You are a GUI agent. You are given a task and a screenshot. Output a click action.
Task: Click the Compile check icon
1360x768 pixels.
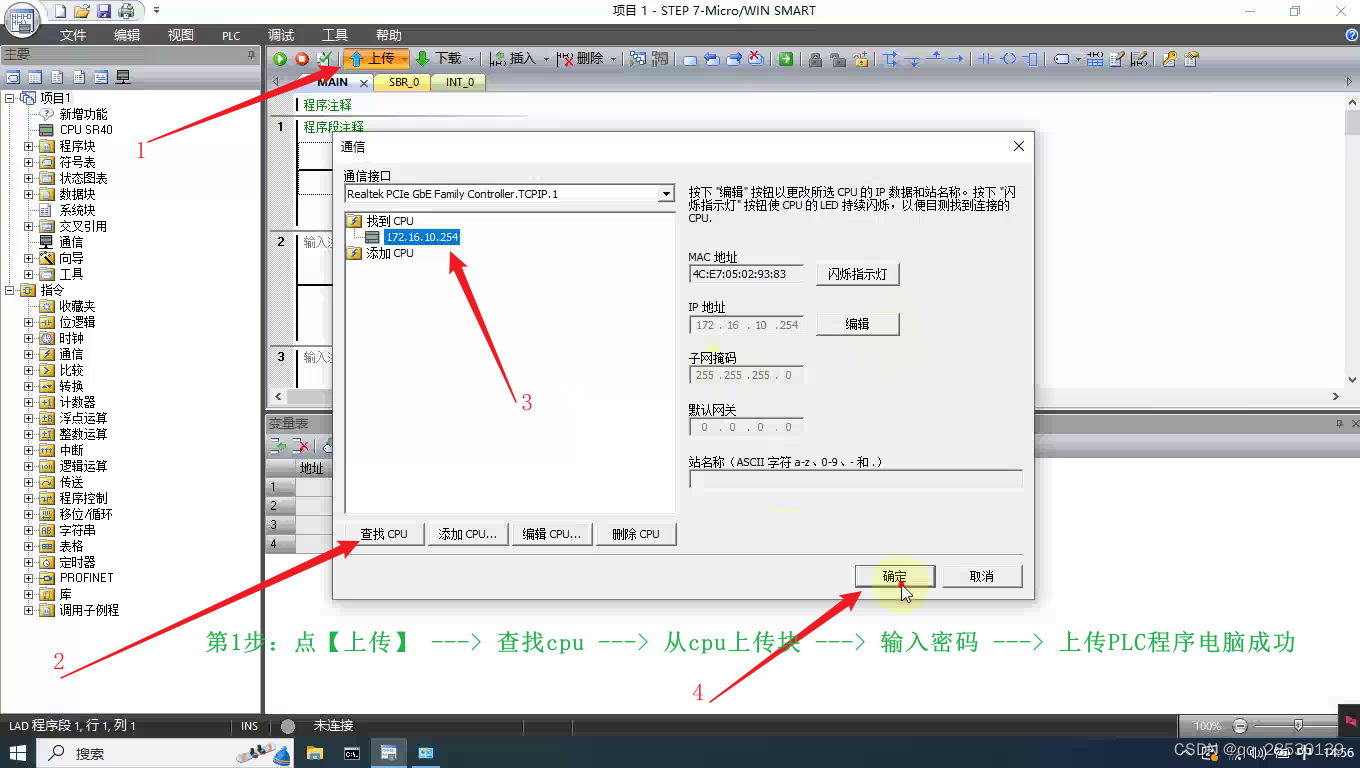point(324,59)
